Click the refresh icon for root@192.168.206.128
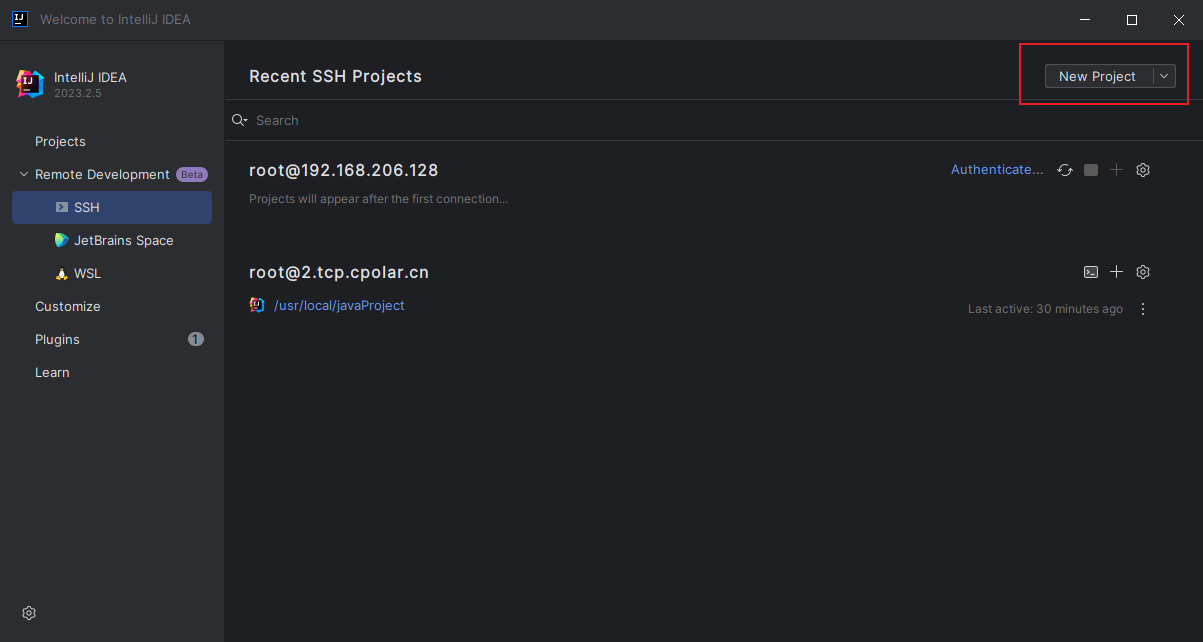The image size is (1203, 642). (1065, 170)
